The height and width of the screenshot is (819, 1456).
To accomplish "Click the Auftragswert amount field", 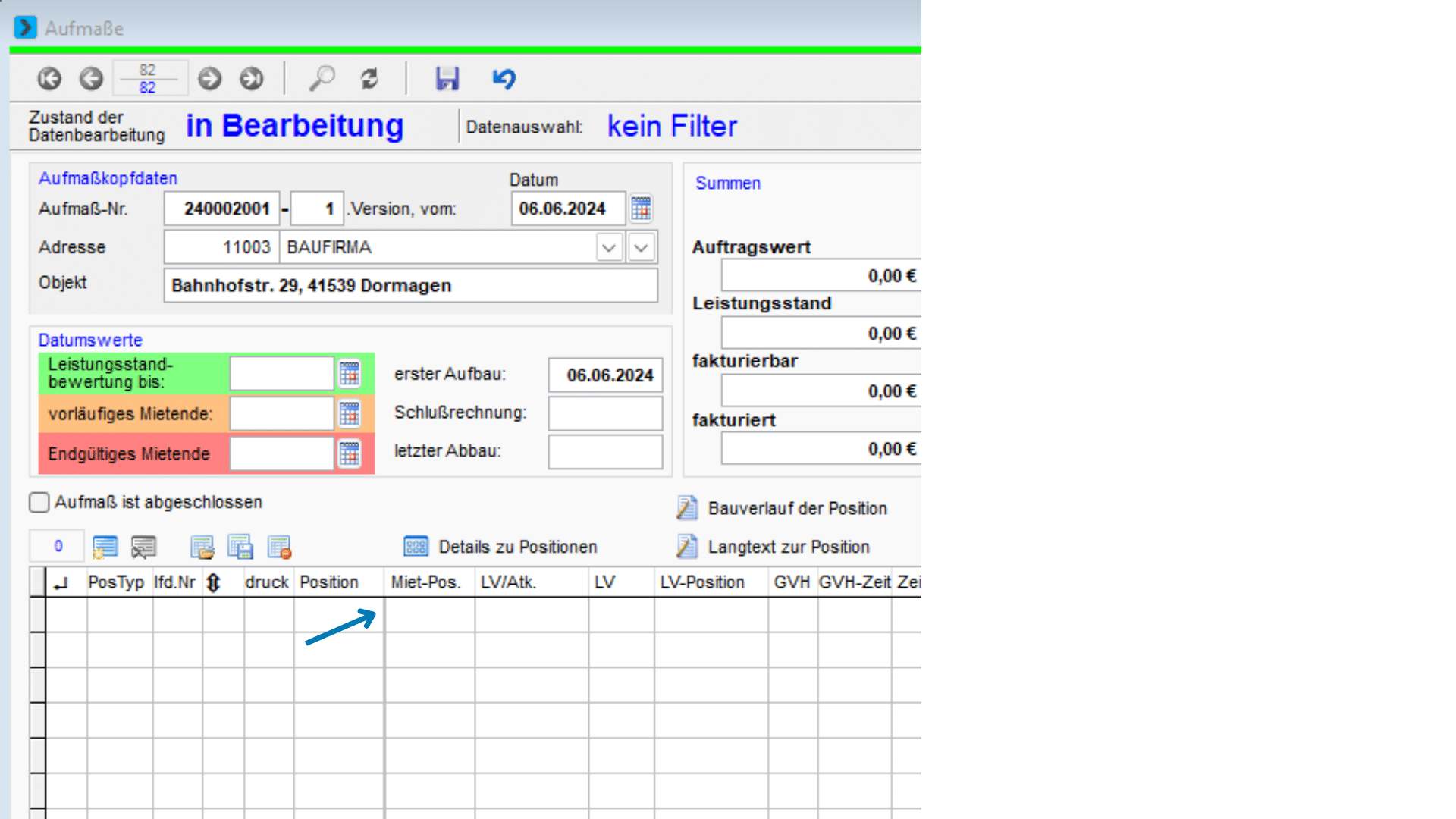I will (821, 276).
